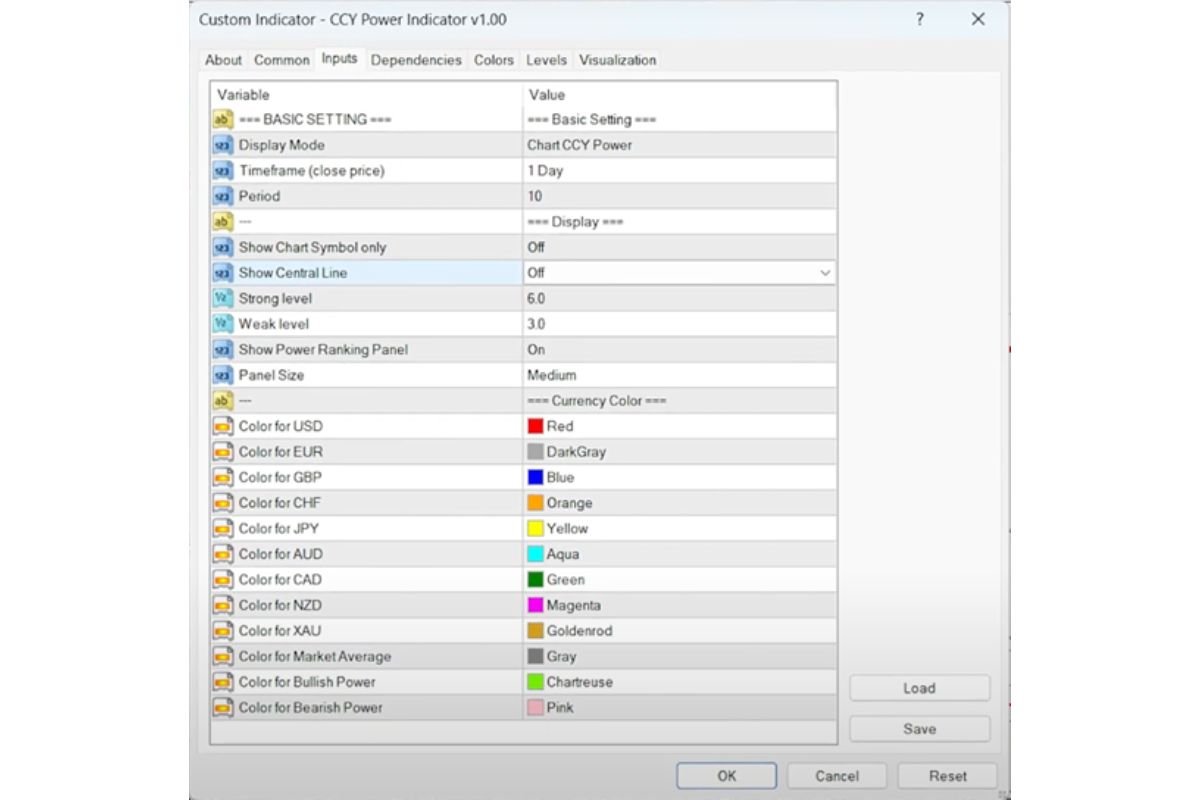Click the color icon beside Color for USD
Viewport: 1200px width, 800px height.
pyautogui.click(x=222, y=426)
